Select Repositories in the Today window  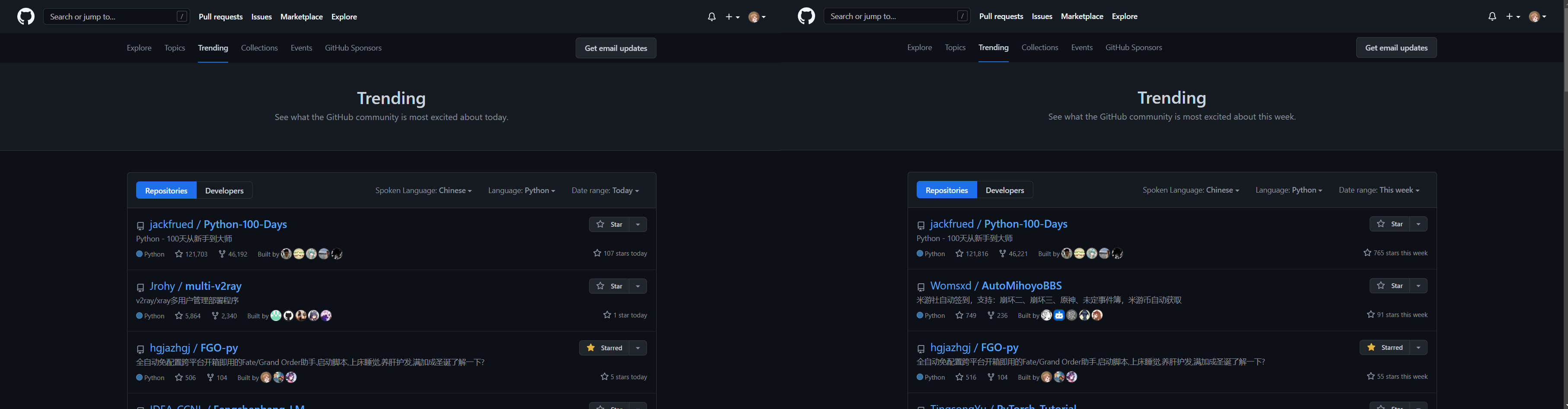pos(166,190)
